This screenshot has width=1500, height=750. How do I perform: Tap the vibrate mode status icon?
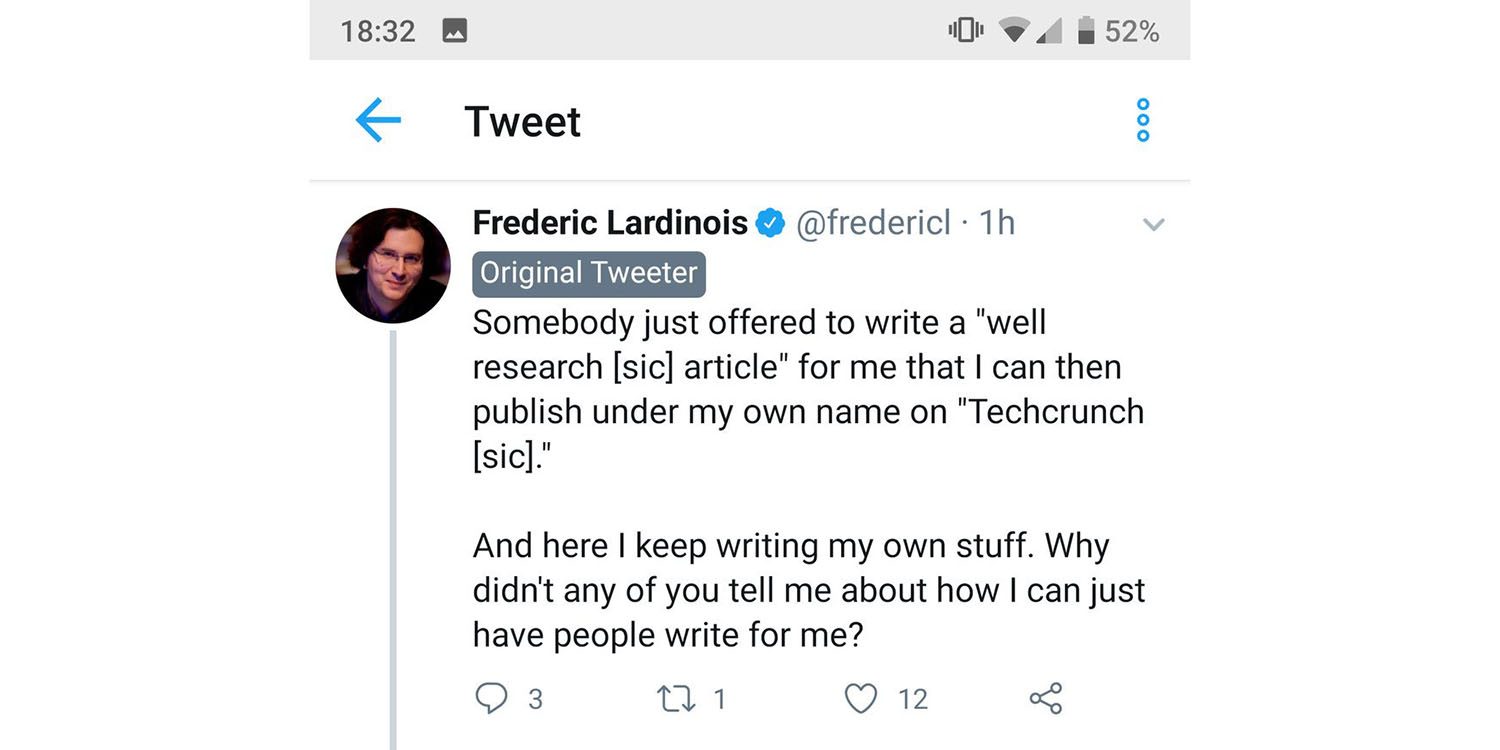[x=965, y=32]
